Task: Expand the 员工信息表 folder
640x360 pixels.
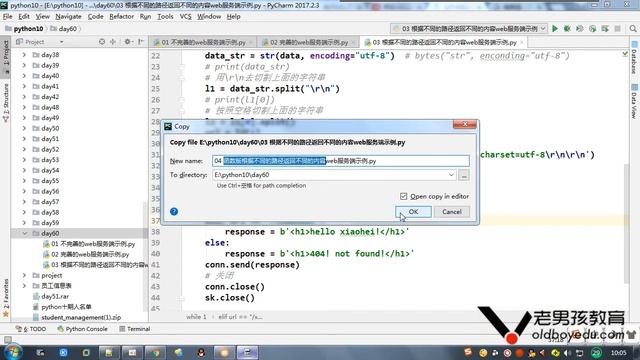Action: click(x=24, y=286)
